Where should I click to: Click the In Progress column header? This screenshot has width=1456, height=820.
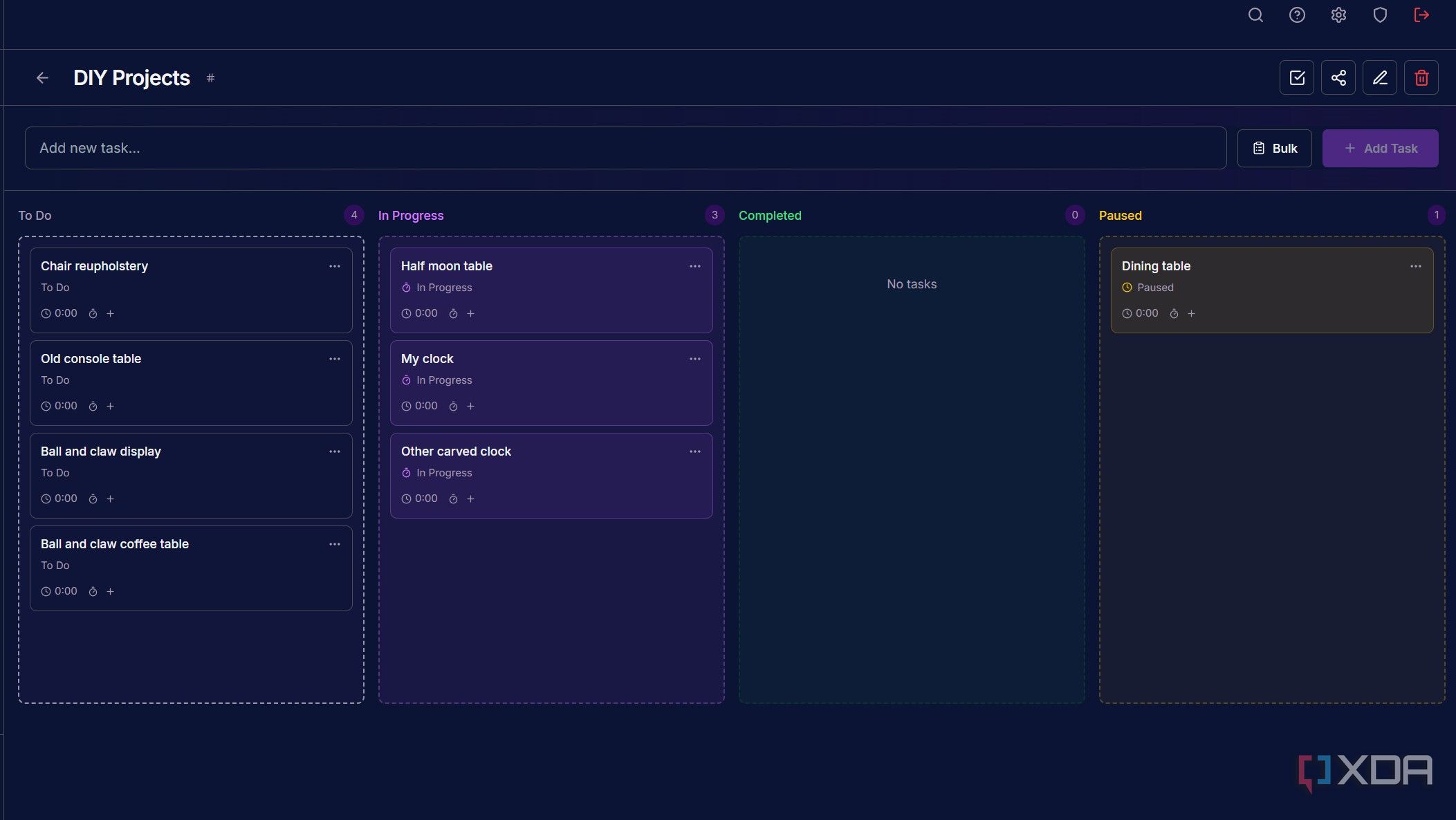[411, 216]
